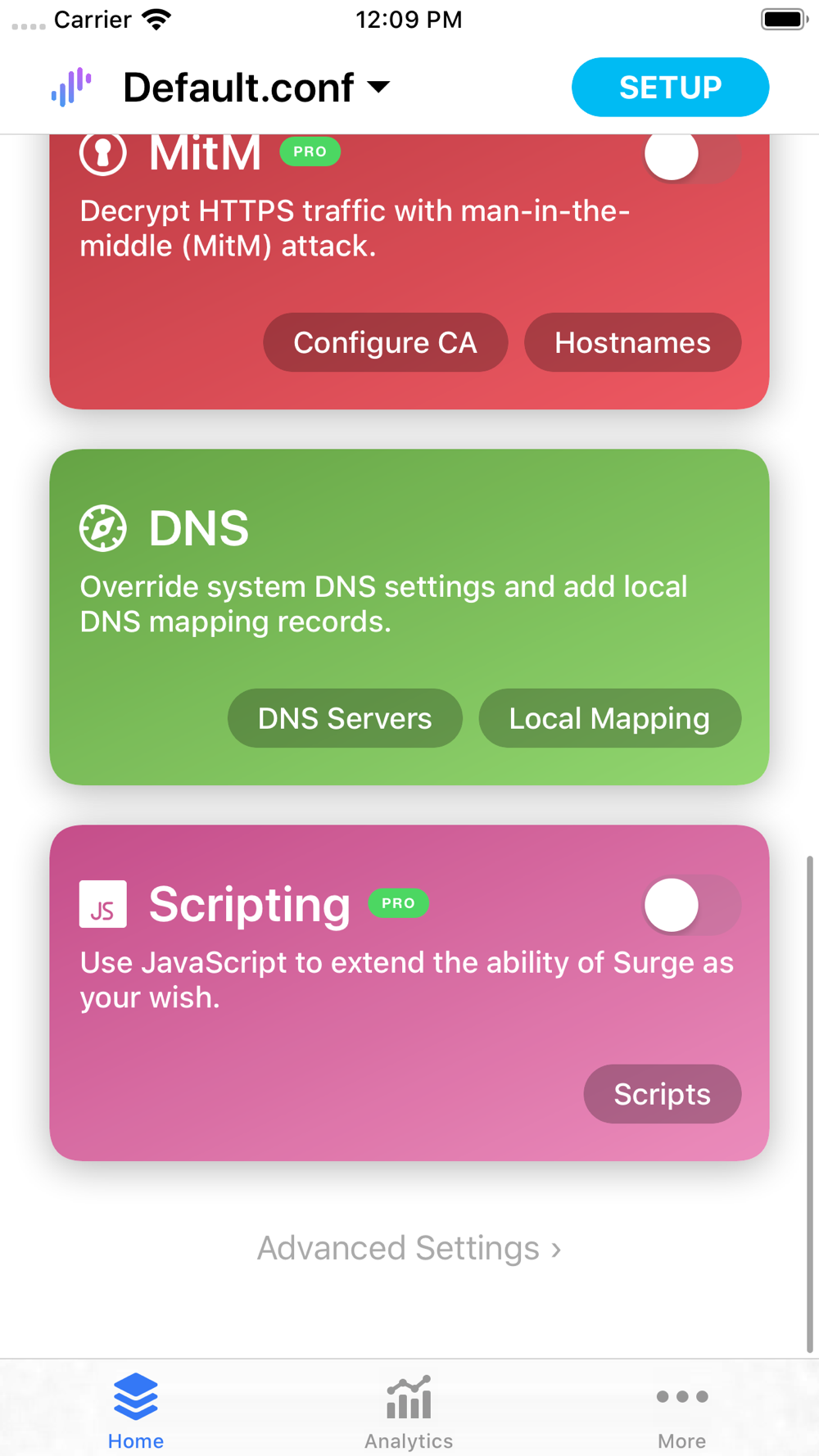Viewport: 819px width, 1456px height.
Task: Open the Default.conf profile dropdown
Action: click(256, 87)
